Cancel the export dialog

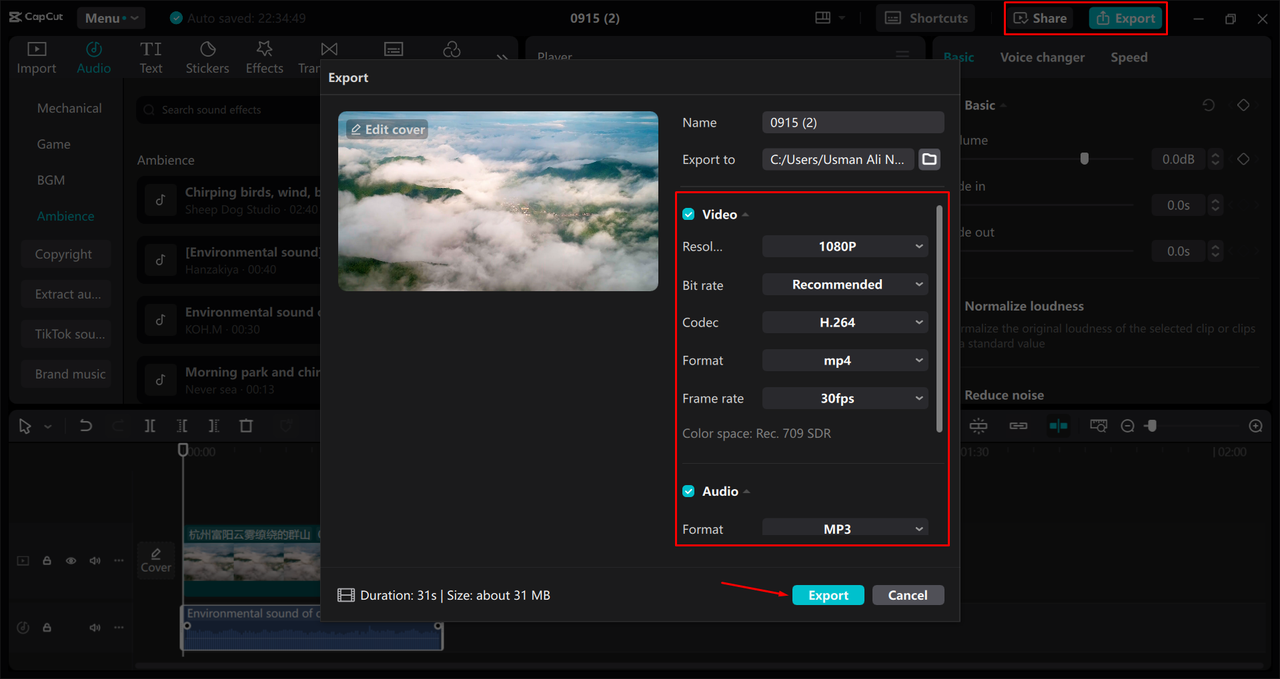(x=908, y=595)
